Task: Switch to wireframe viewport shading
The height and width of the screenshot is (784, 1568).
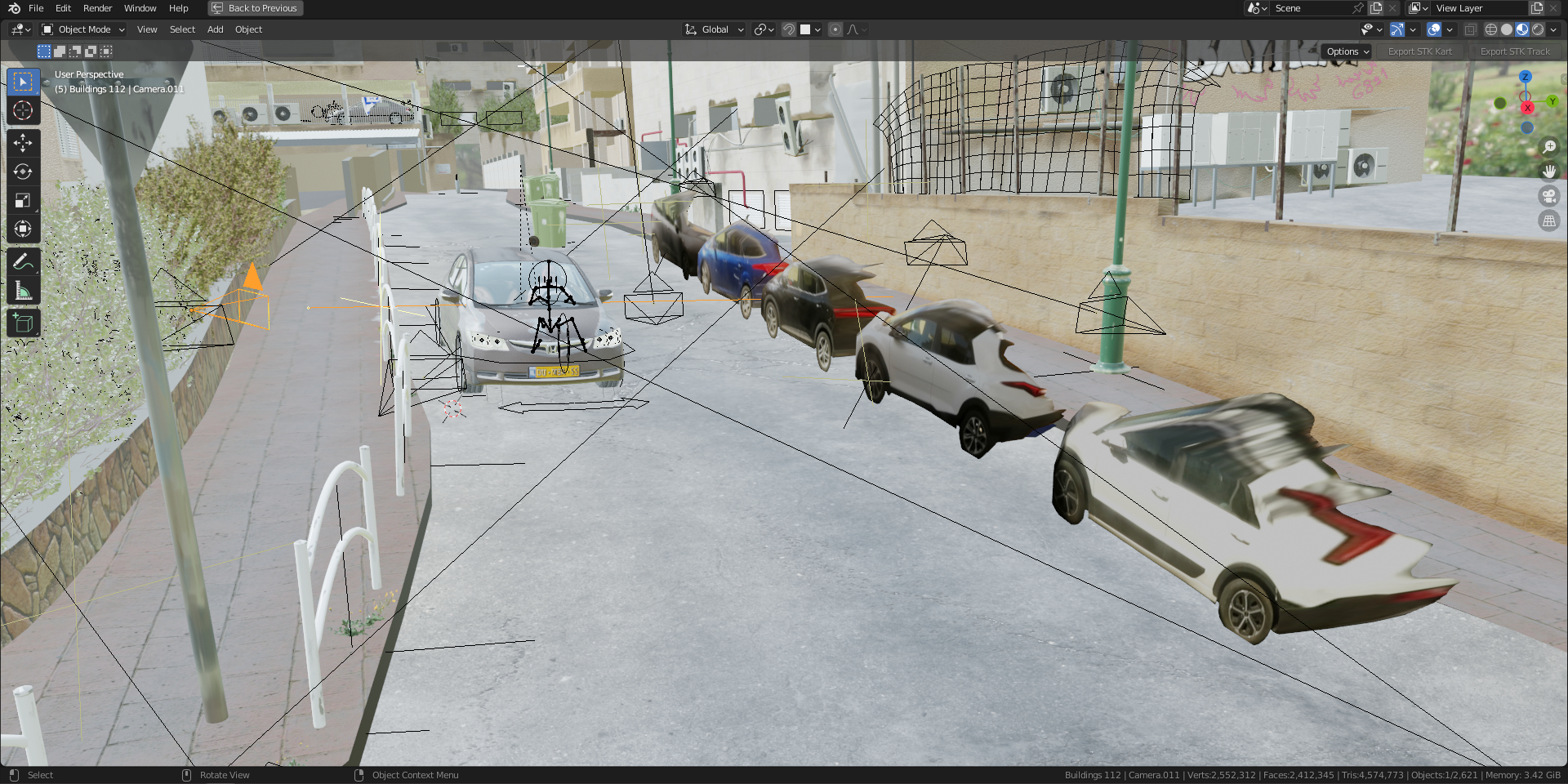Action: point(1490,29)
